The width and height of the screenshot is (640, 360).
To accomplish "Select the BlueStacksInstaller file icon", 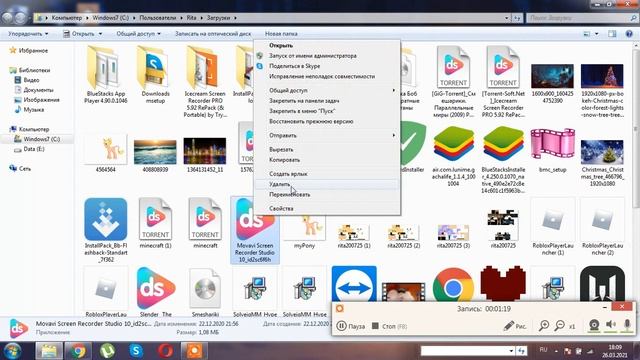I will pyautogui.click(x=503, y=144).
